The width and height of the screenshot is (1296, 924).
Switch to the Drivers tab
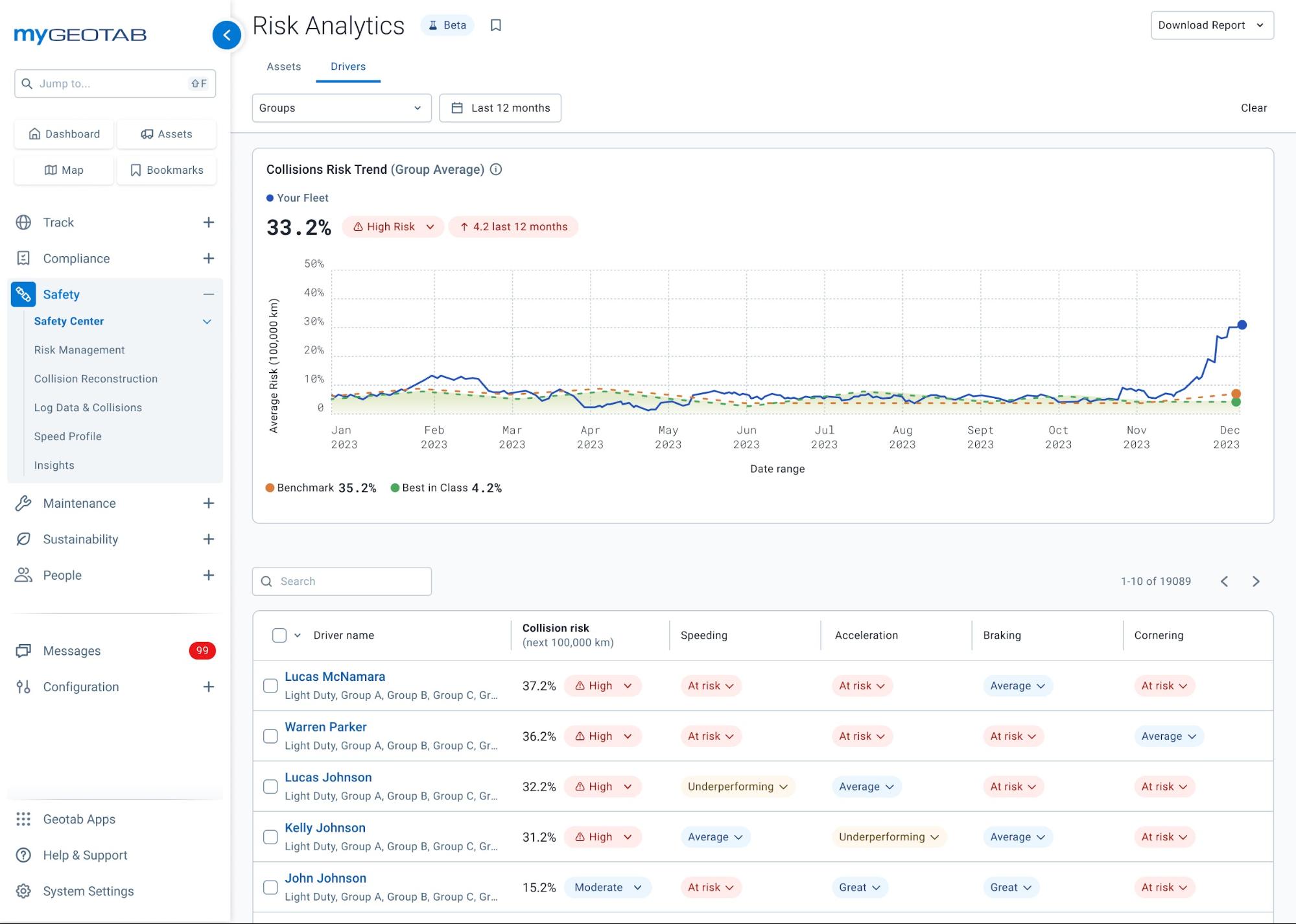348,66
